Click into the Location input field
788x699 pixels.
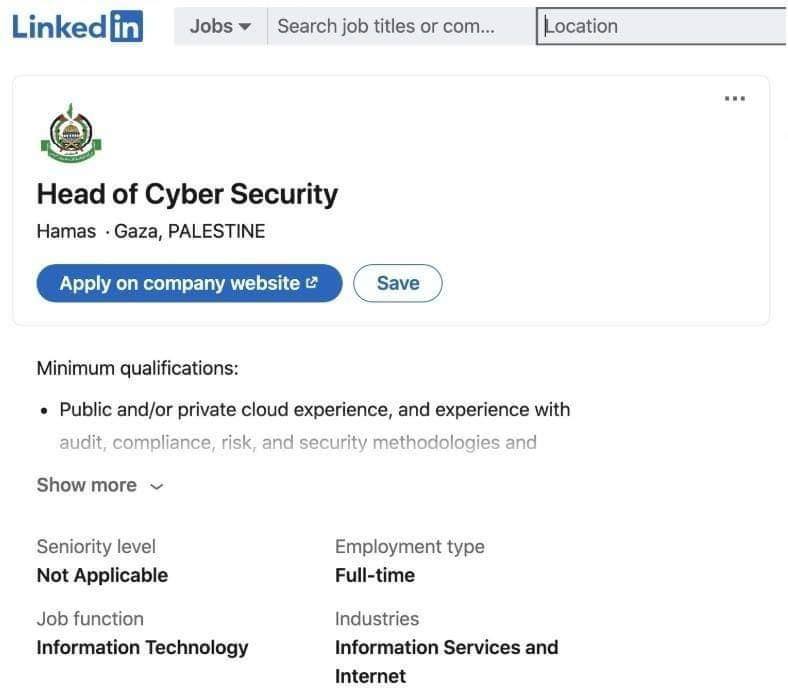[661, 26]
